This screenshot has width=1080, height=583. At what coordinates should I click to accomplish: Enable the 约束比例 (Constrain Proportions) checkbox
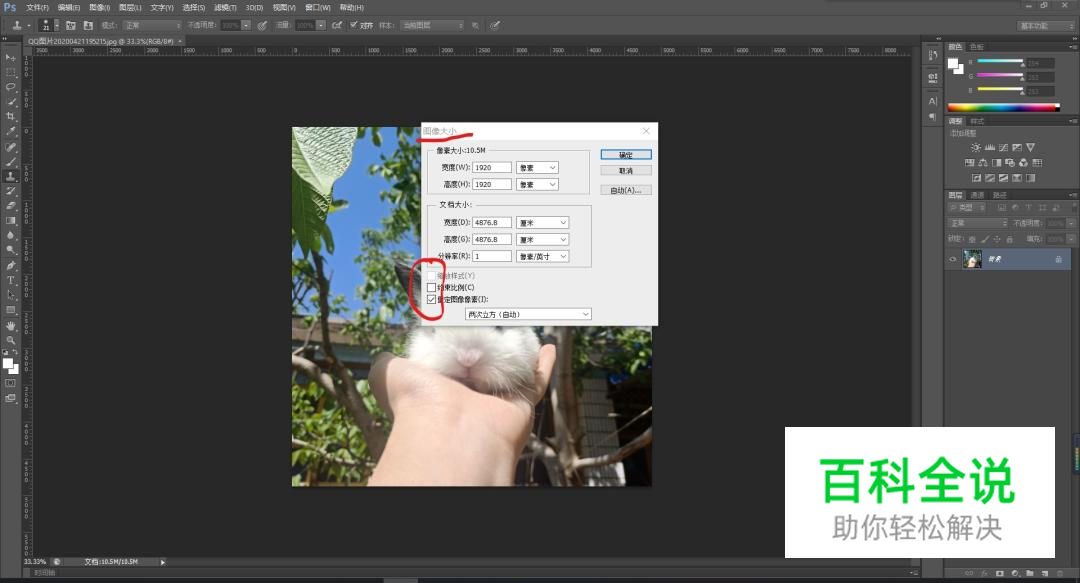(x=432, y=287)
